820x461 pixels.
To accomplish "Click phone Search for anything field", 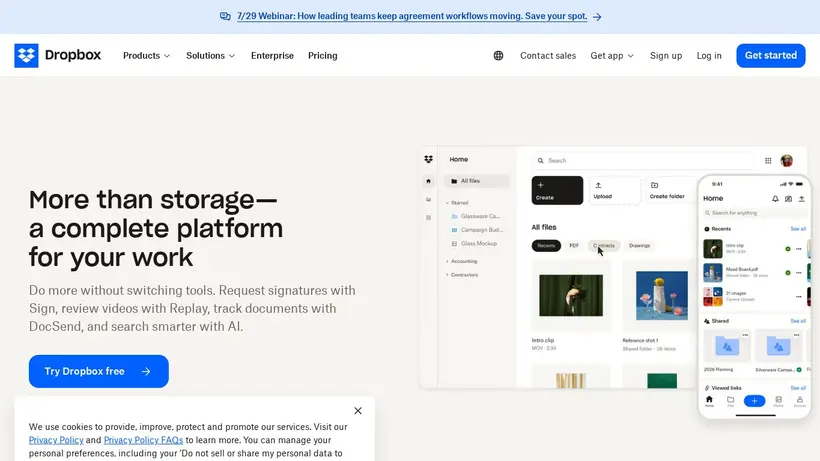I will (755, 213).
